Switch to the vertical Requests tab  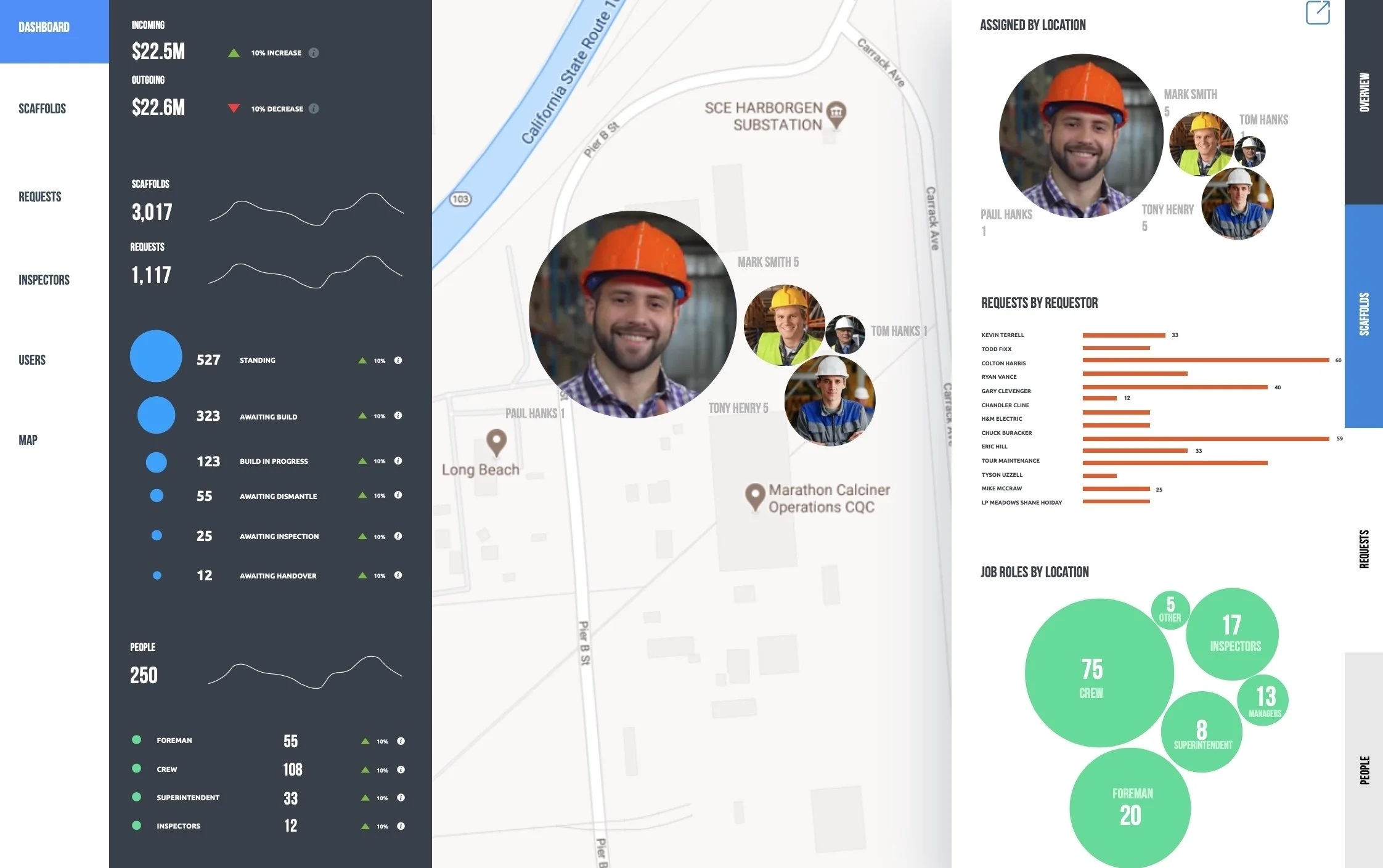coord(1364,548)
